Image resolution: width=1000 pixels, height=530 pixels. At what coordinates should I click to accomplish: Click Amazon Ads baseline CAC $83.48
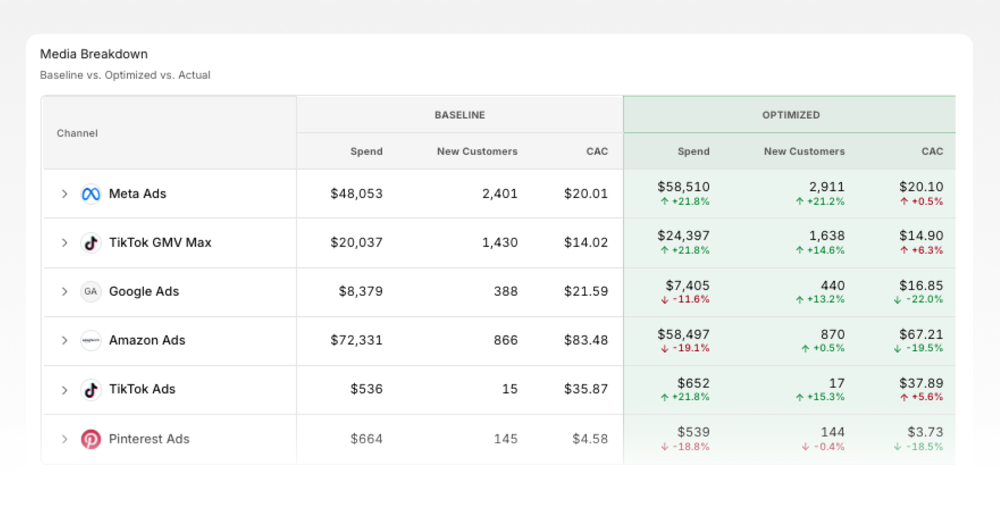coord(585,341)
